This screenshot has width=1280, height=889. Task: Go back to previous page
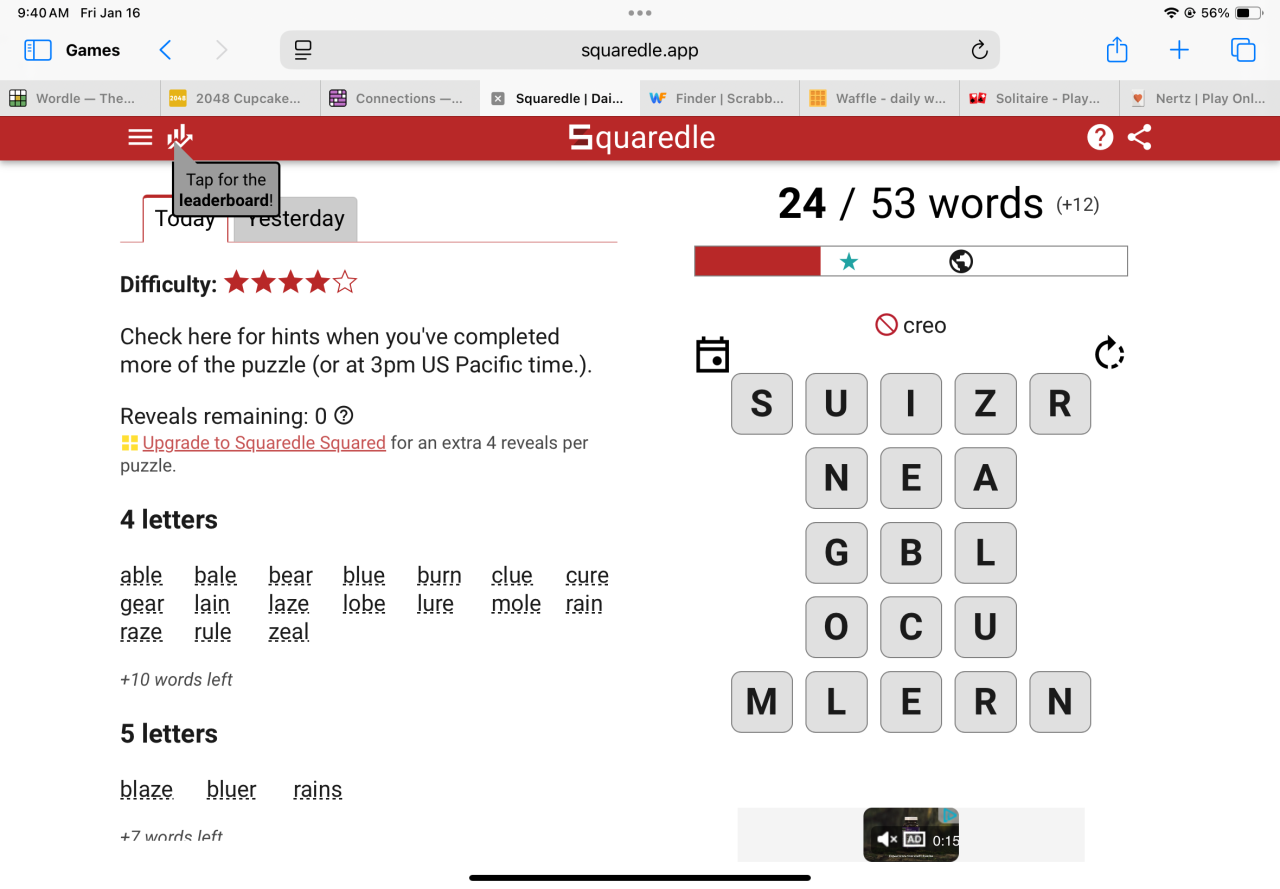click(x=165, y=50)
